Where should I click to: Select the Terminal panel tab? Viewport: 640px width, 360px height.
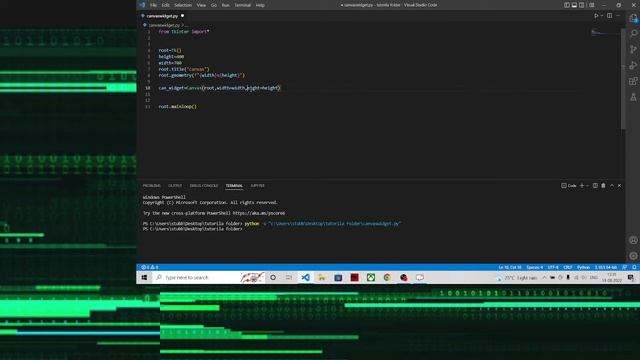234,186
